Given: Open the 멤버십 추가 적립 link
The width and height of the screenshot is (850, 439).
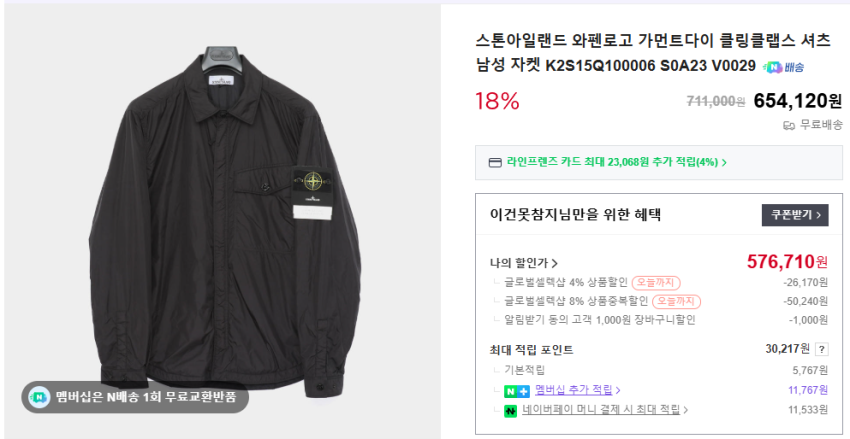Looking at the screenshot, I should click(x=577, y=390).
